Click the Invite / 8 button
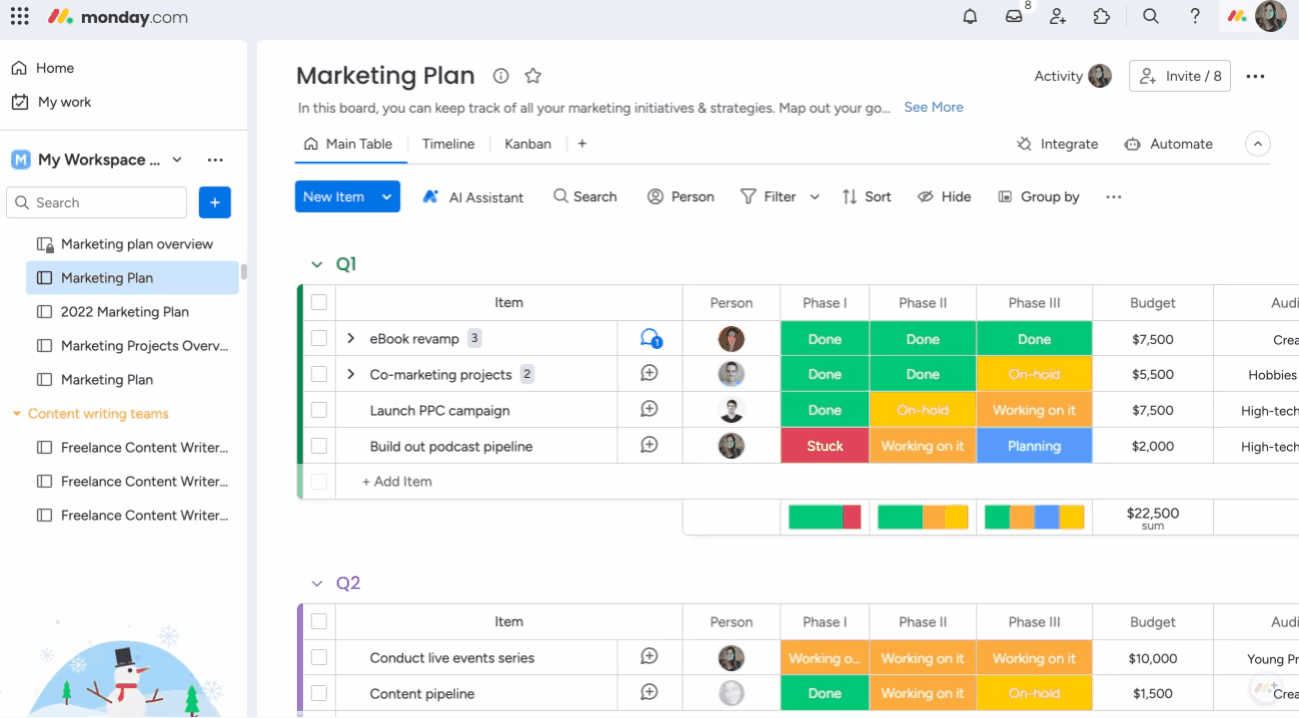The height and width of the screenshot is (718, 1299). click(1180, 76)
